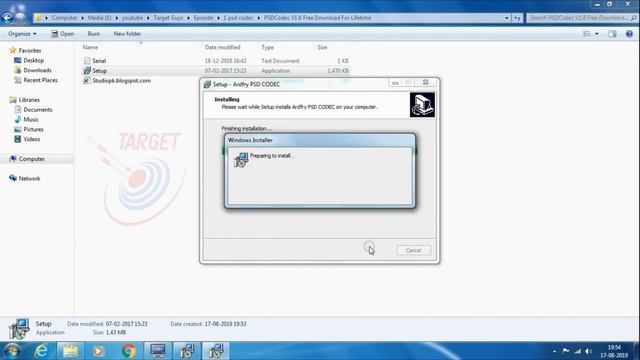
Task: Select the Computer breadcrumb in the address bar
Action: [64, 18]
